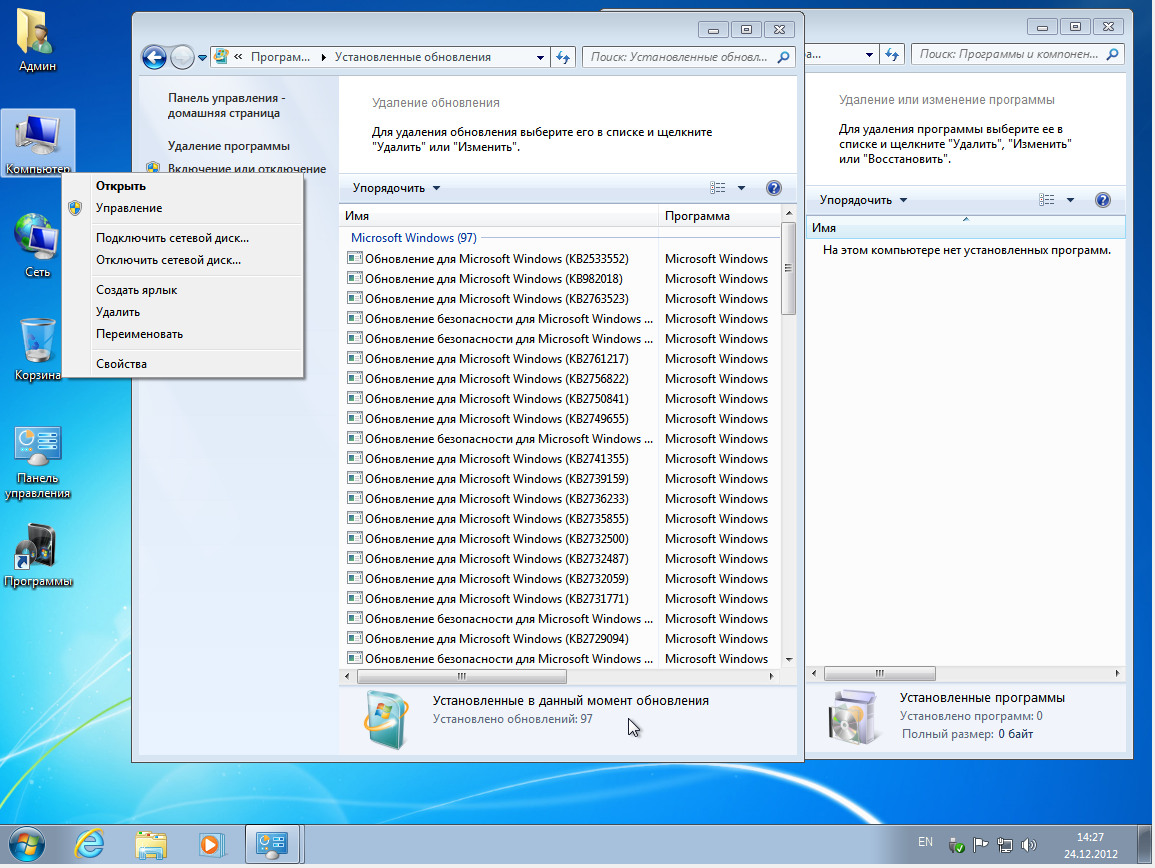Screen dimensions: 1155x868
Task: Select Подключить сетевой диск menu entry
Action: [x=172, y=238]
